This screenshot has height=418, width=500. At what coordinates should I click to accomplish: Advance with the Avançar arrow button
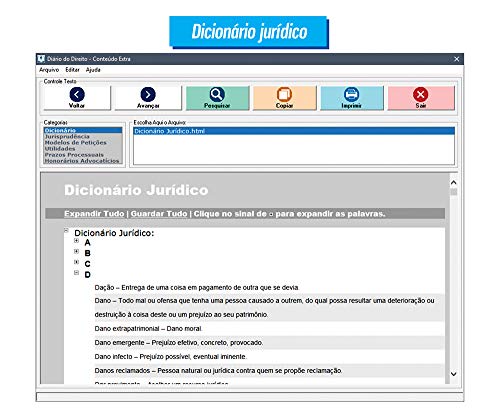click(x=148, y=98)
